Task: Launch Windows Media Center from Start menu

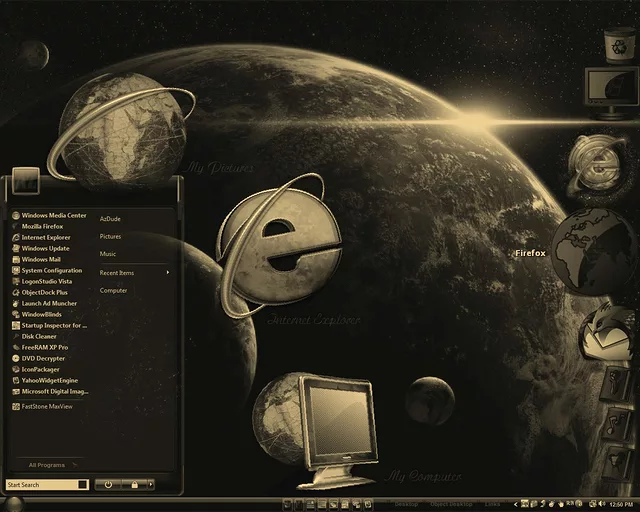Action: pyautogui.click(x=54, y=215)
